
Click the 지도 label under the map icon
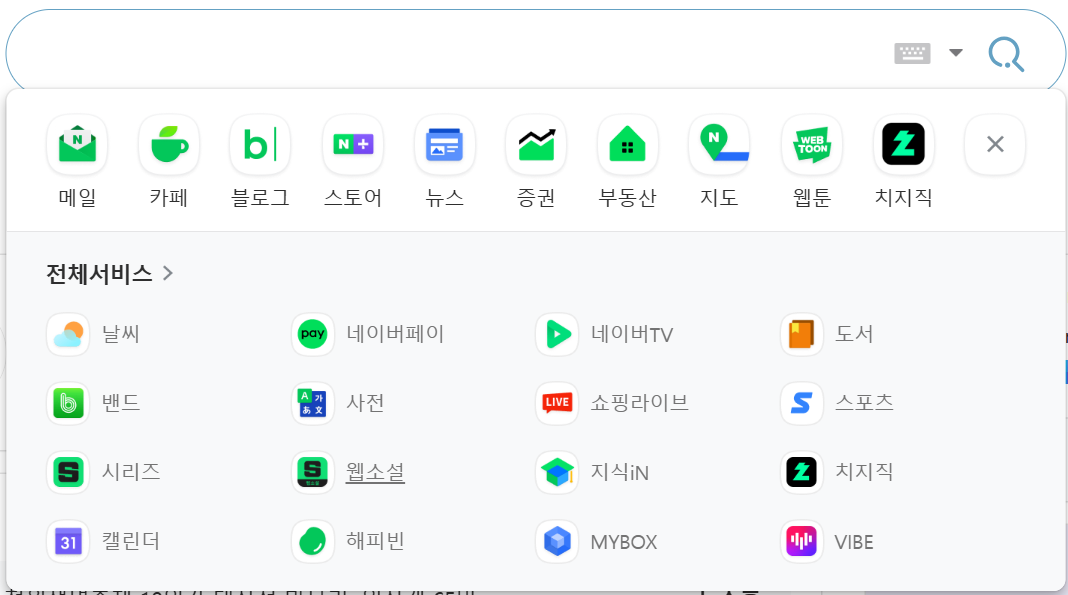[x=719, y=198]
